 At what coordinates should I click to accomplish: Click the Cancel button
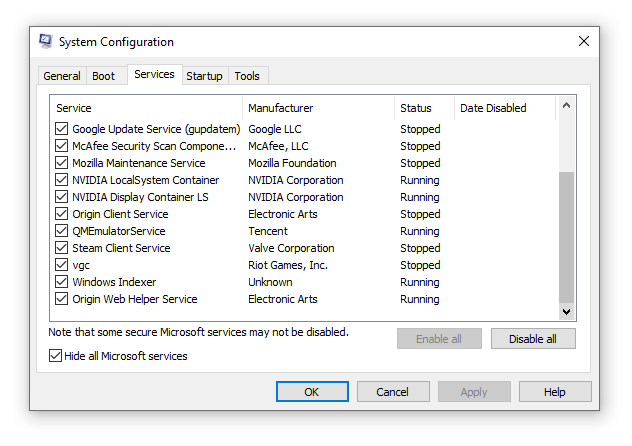(393, 392)
